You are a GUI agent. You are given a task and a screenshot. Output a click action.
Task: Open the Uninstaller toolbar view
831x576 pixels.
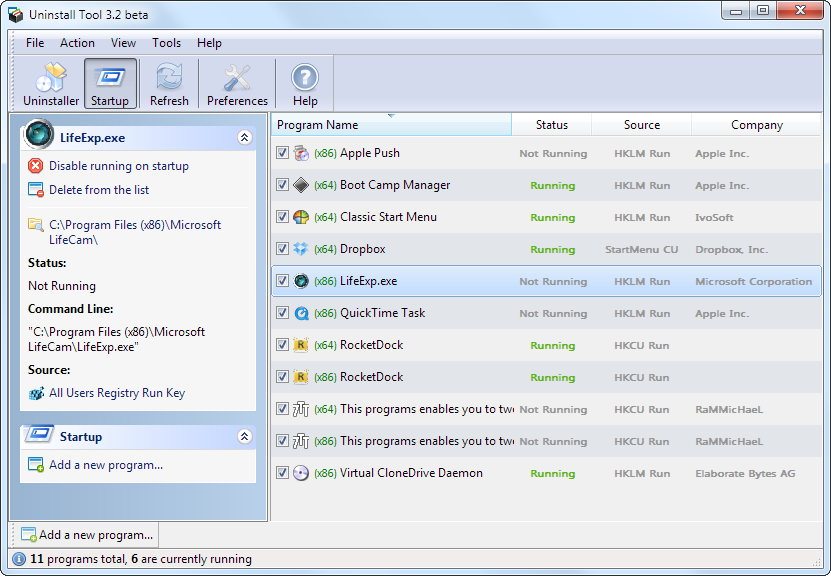tap(51, 84)
